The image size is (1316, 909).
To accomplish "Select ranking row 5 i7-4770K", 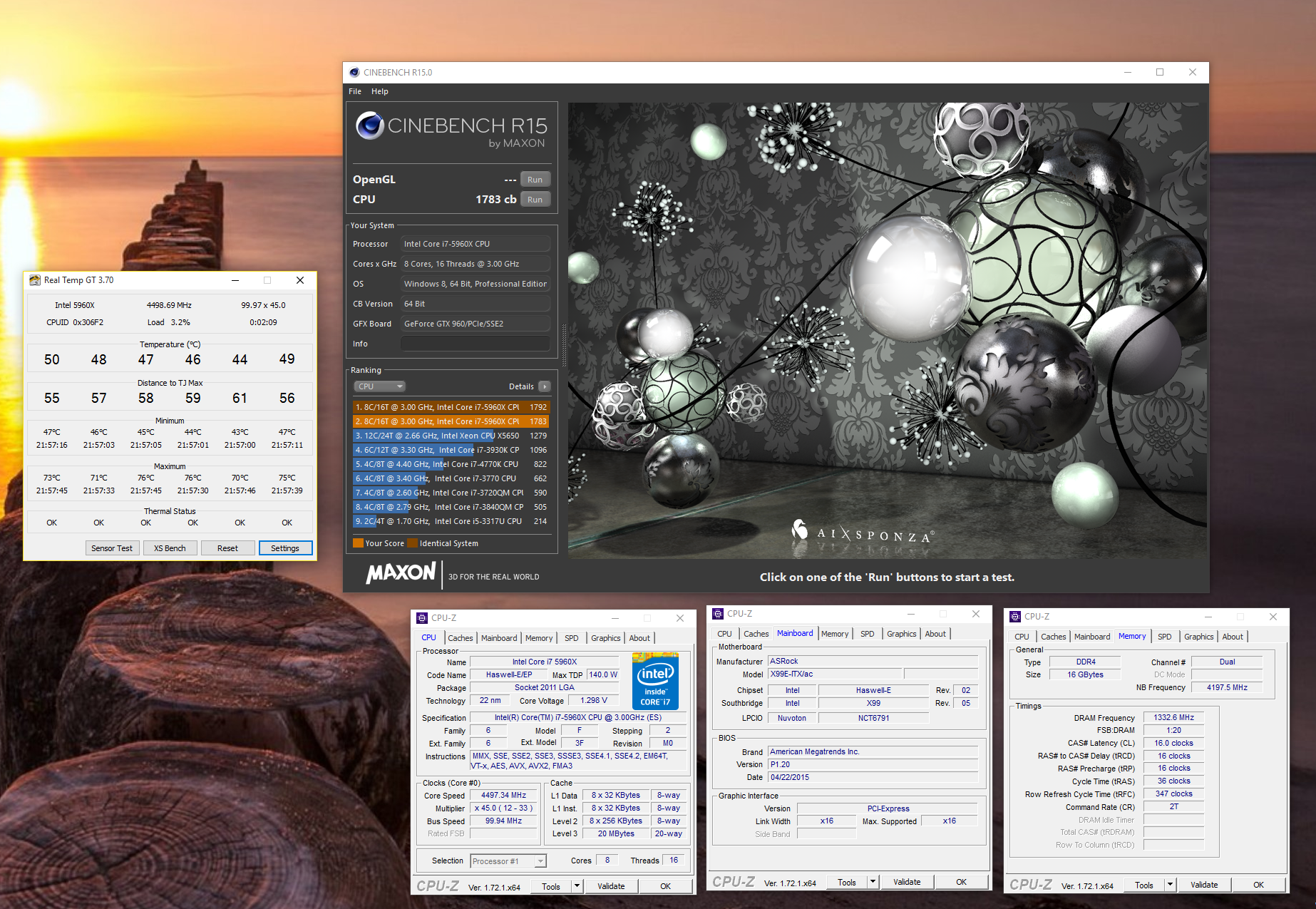I will click(x=451, y=464).
